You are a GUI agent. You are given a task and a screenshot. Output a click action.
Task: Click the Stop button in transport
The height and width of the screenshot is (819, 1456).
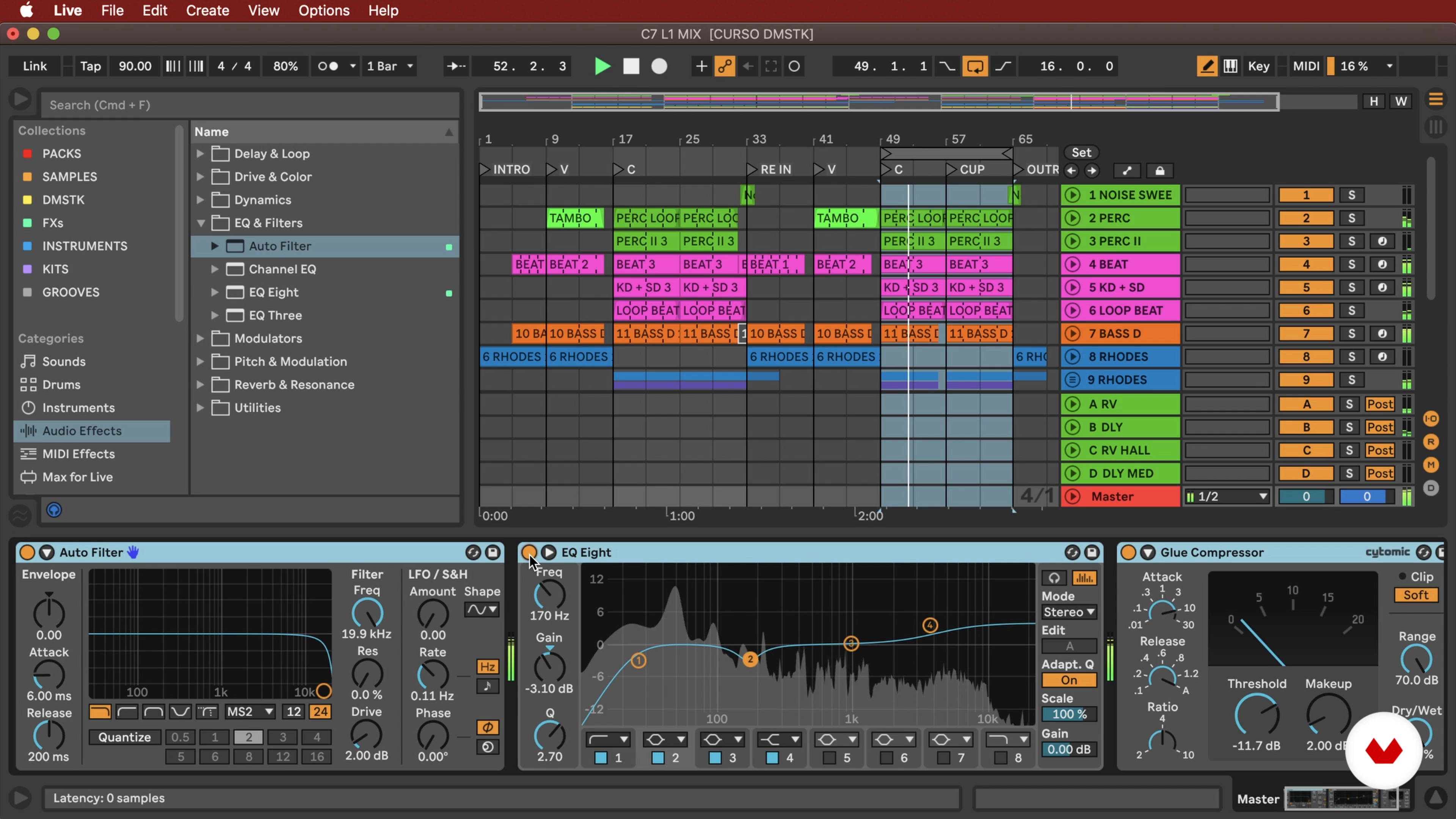coord(631,66)
